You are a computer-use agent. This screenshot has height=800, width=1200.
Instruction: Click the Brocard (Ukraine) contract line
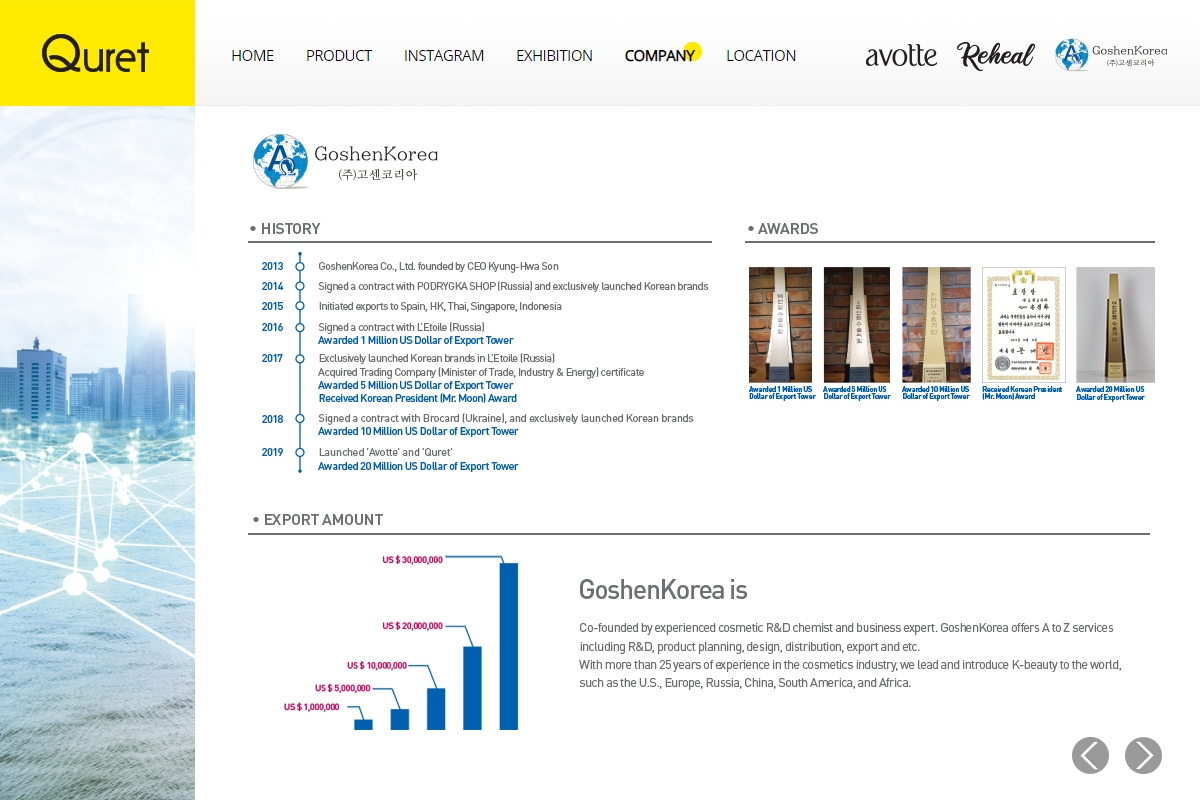tap(505, 419)
